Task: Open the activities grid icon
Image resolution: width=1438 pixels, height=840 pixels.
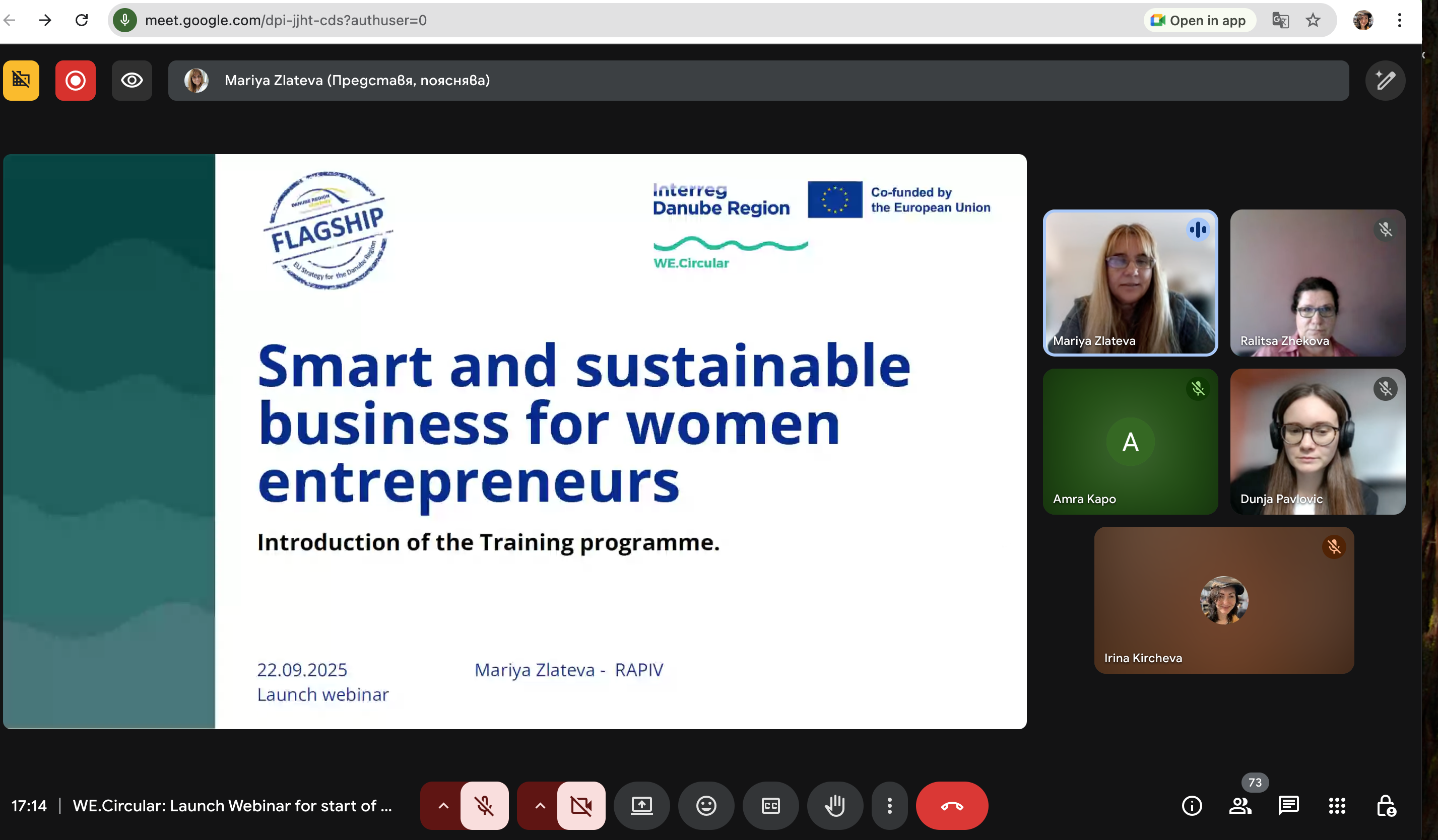Action: pyautogui.click(x=1337, y=805)
